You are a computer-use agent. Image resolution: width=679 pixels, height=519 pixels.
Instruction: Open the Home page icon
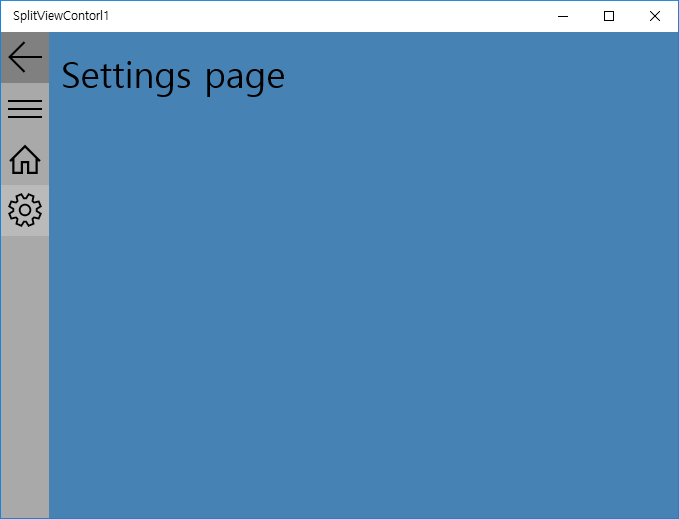coord(25,160)
